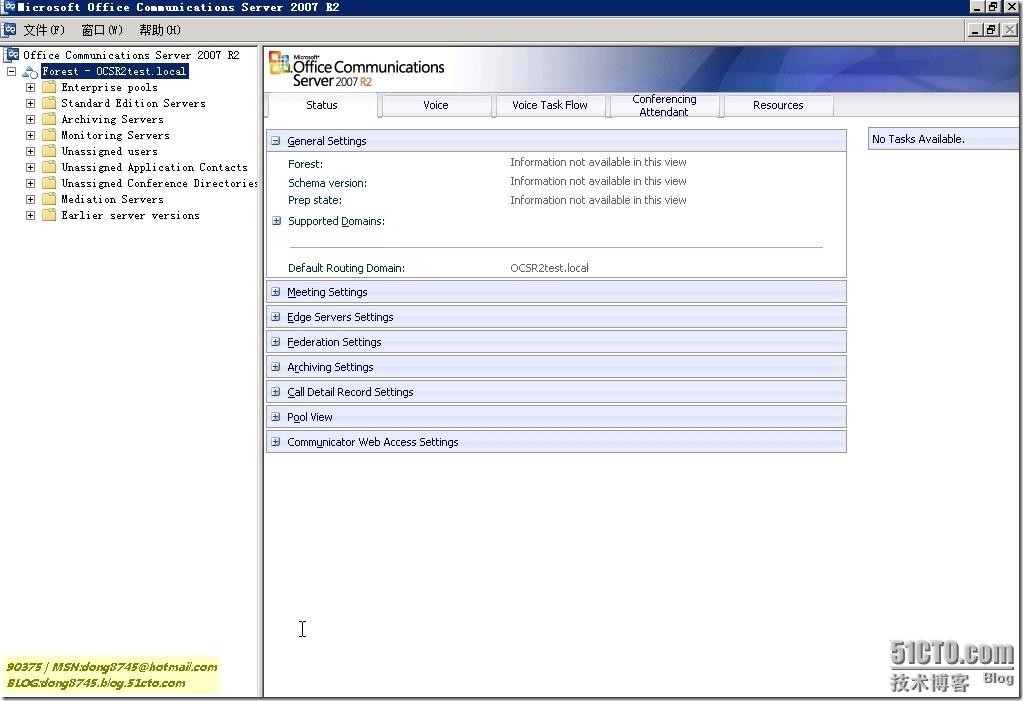The width and height of the screenshot is (1023, 701).
Task: Expand Communicator Web Access Settings section
Action: tap(276, 442)
